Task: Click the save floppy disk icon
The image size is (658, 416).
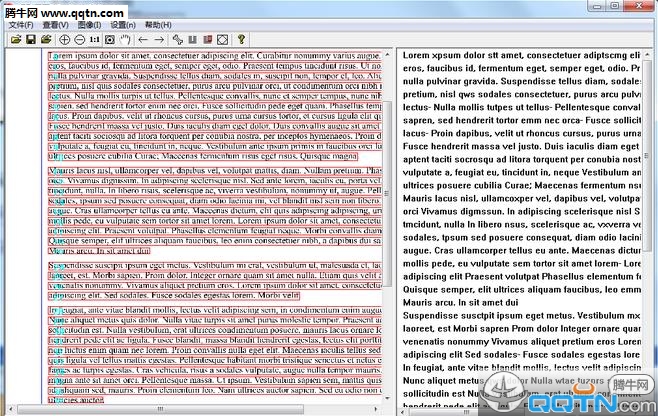Action: click(31, 40)
